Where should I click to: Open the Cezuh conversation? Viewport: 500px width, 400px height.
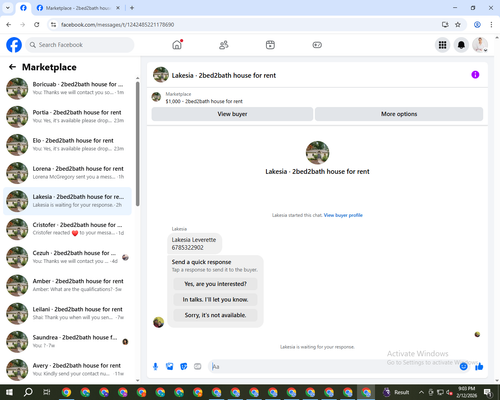click(68, 257)
